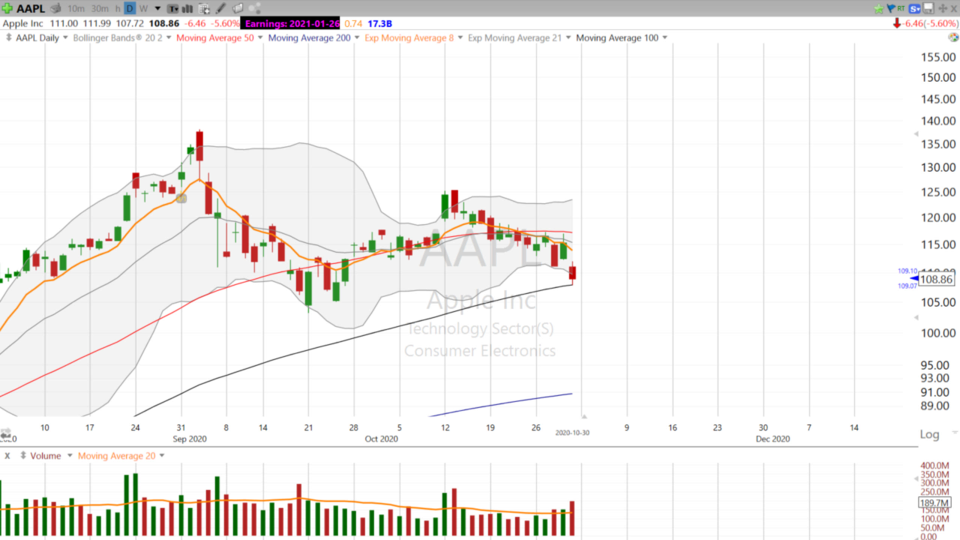Image resolution: width=960 pixels, height=540 pixels.
Task: Click the bar chart type icon
Action: pyautogui.click(x=188, y=9)
